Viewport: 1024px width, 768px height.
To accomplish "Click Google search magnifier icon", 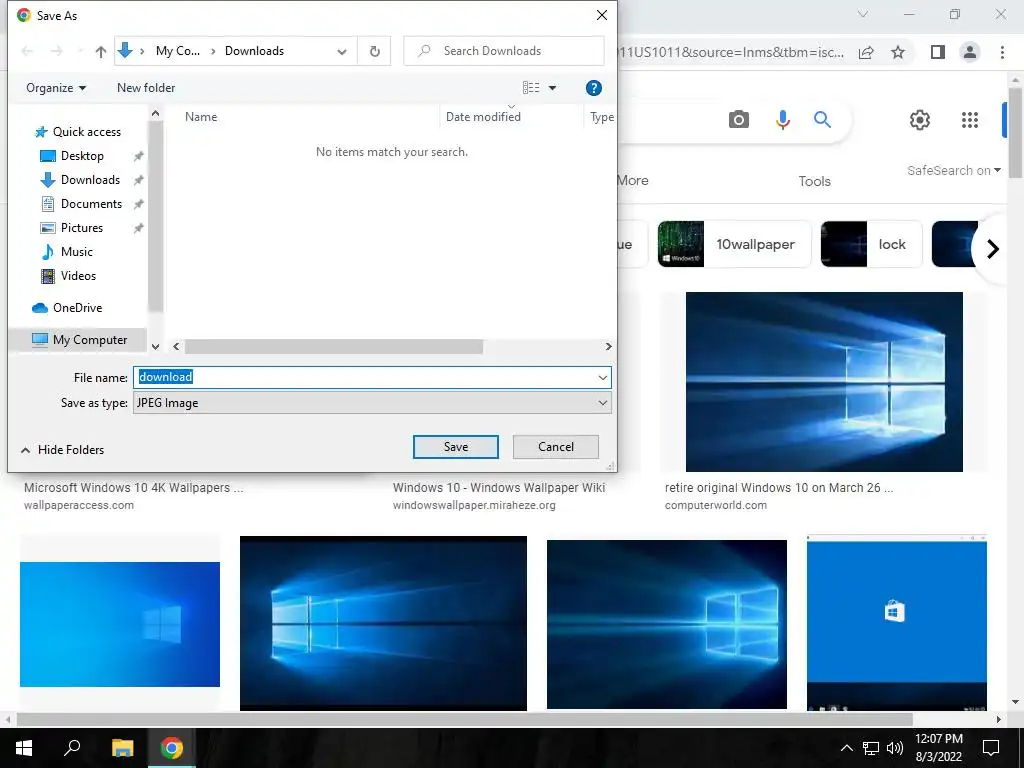I will [x=822, y=120].
